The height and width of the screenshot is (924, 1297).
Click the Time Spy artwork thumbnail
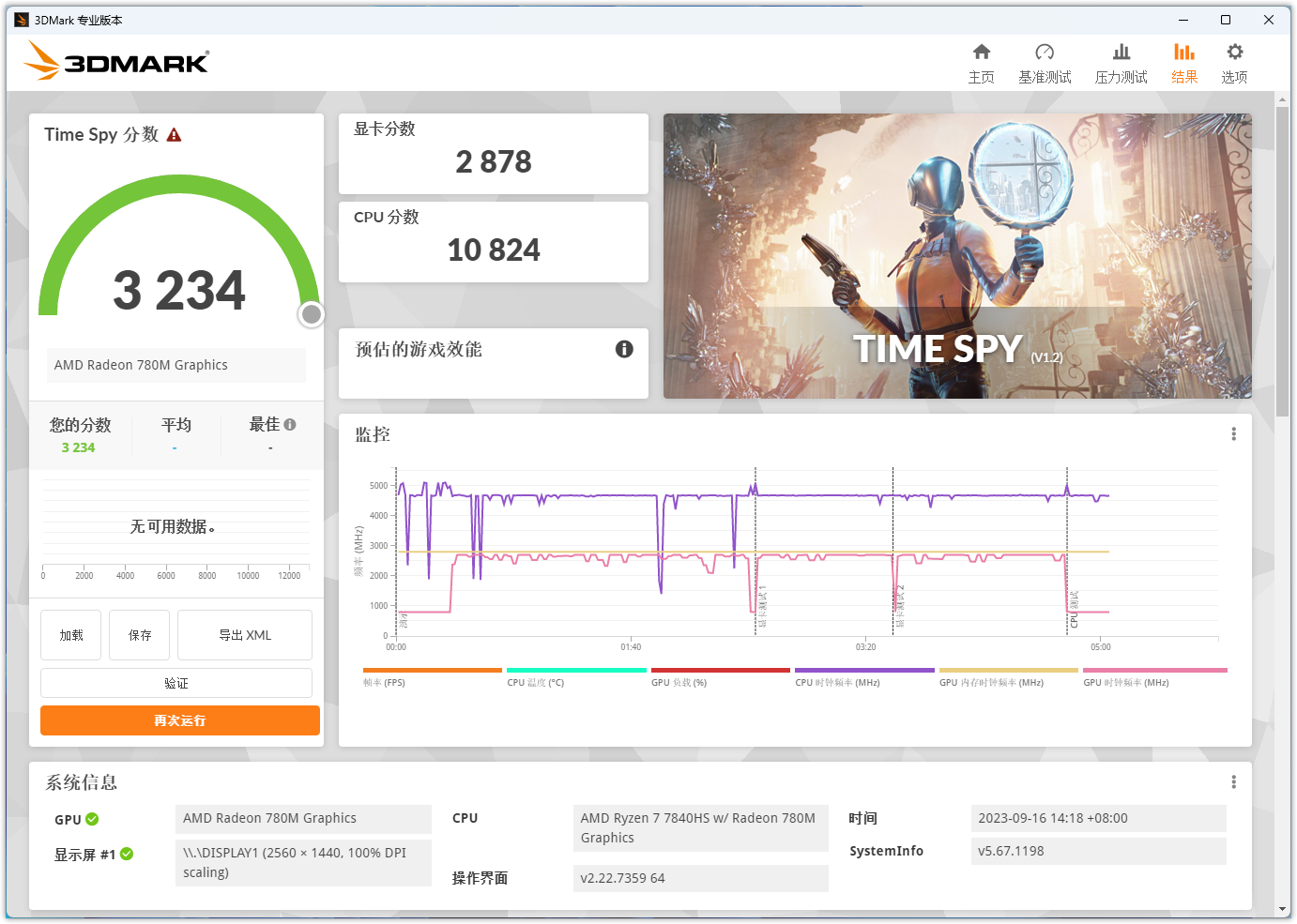[957, 256]
